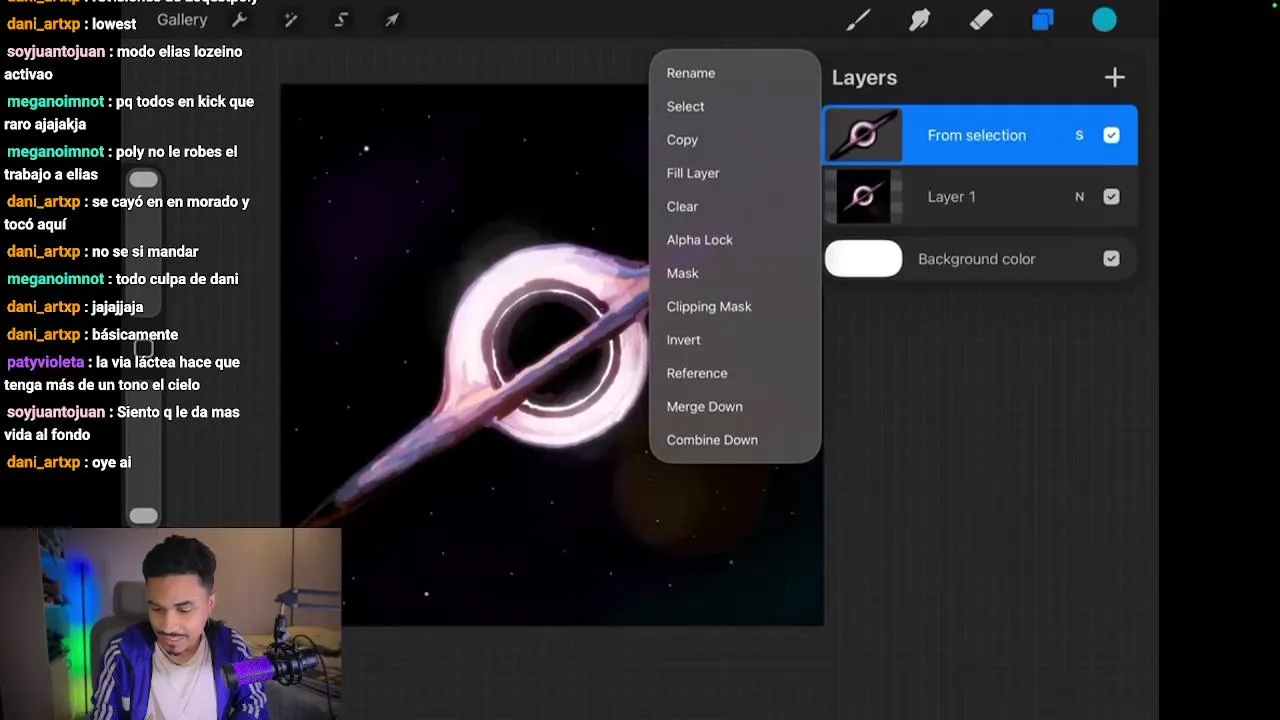Screen dimensions: 1280x720
Task: Click the brush opacity slider handle
Action: [x=144, y=516]
